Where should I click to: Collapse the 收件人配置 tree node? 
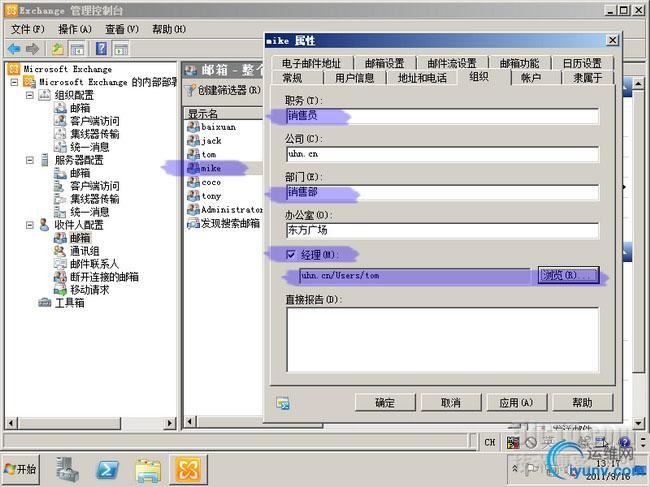point(29,225)
